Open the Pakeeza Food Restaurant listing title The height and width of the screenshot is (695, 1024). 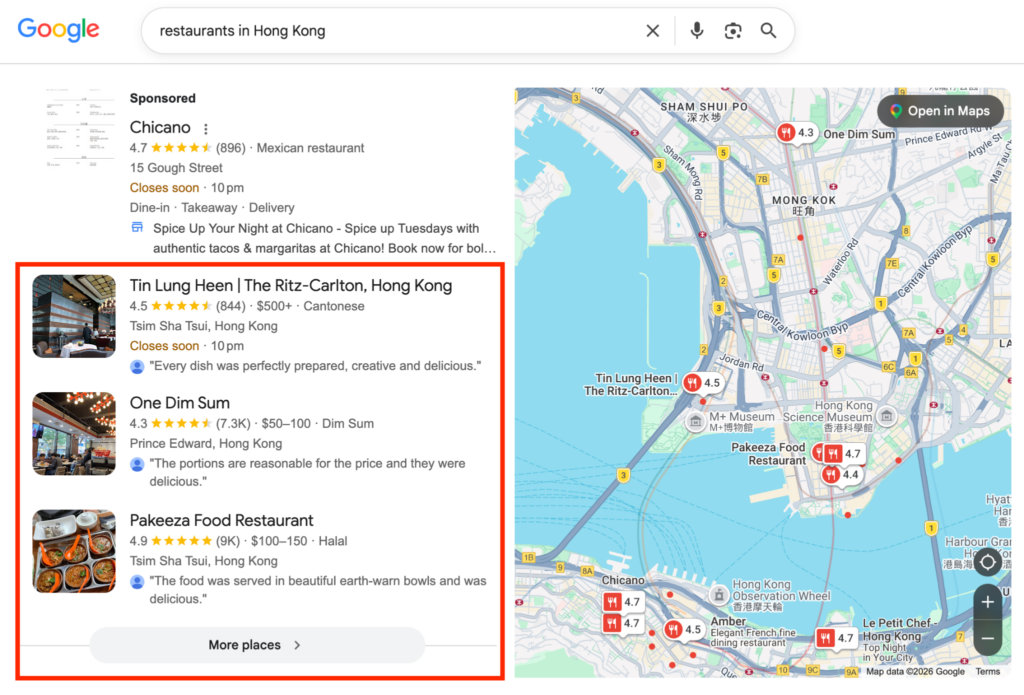221,521
